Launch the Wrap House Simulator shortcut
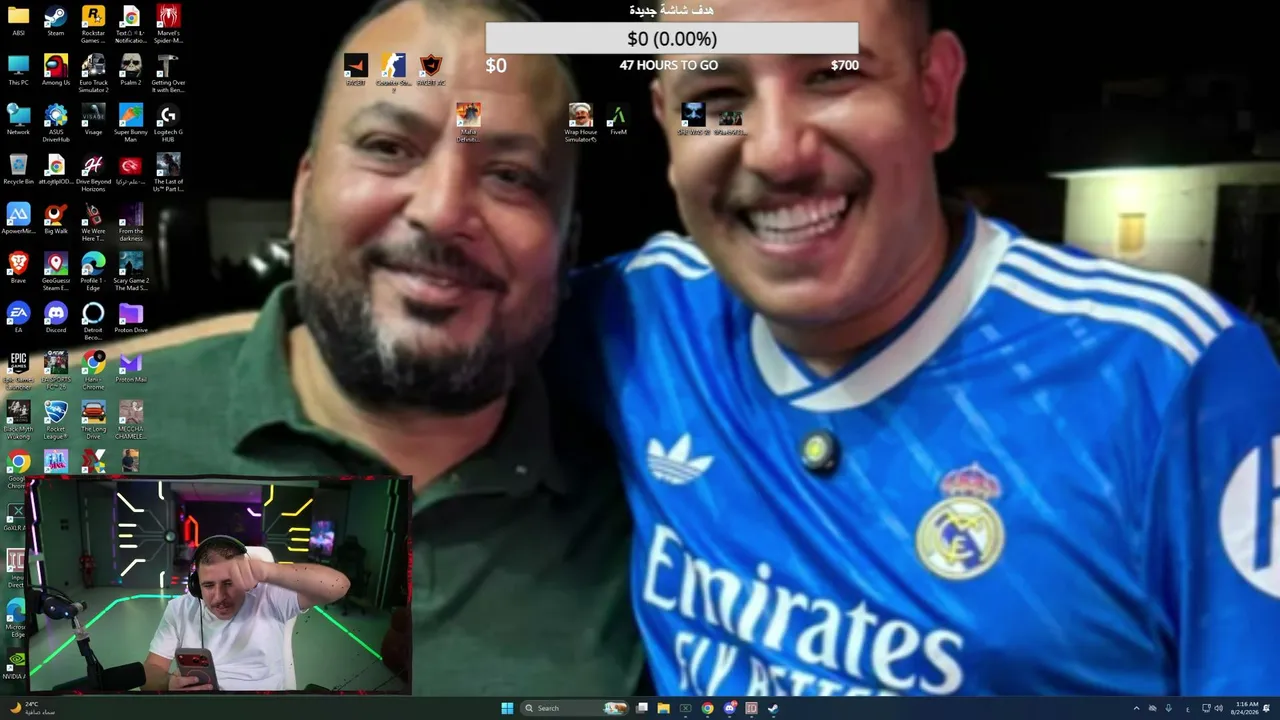The image size is (1280, 720). [x=580, y=123]
